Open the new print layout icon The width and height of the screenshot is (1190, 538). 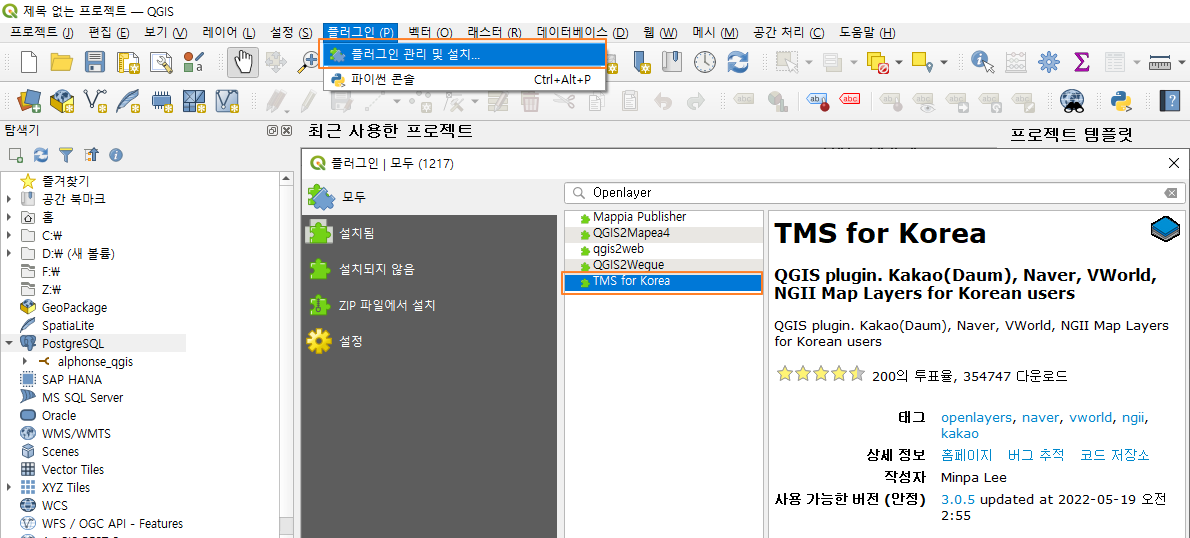click(128, 61)
